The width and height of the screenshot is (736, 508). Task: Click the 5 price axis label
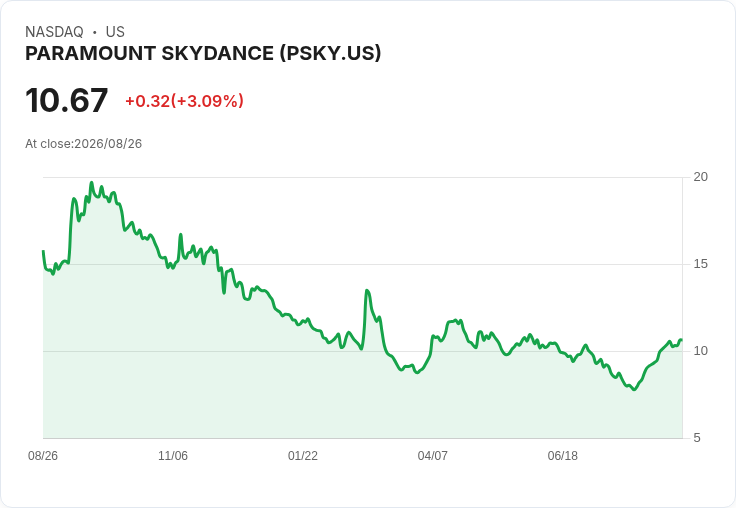(x=697, y=438)
